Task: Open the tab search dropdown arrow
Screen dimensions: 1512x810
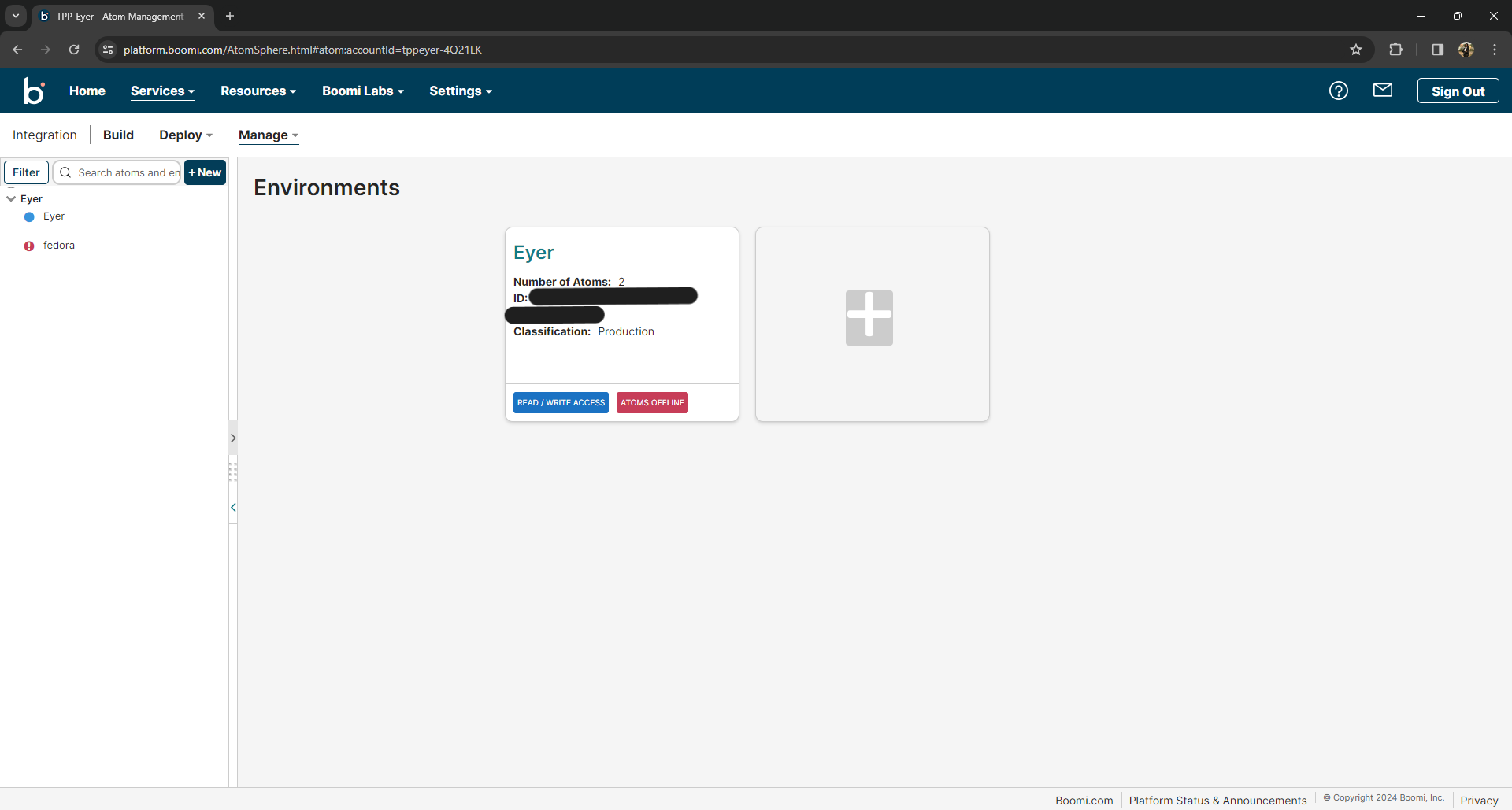Action: [x=16, y=16]
